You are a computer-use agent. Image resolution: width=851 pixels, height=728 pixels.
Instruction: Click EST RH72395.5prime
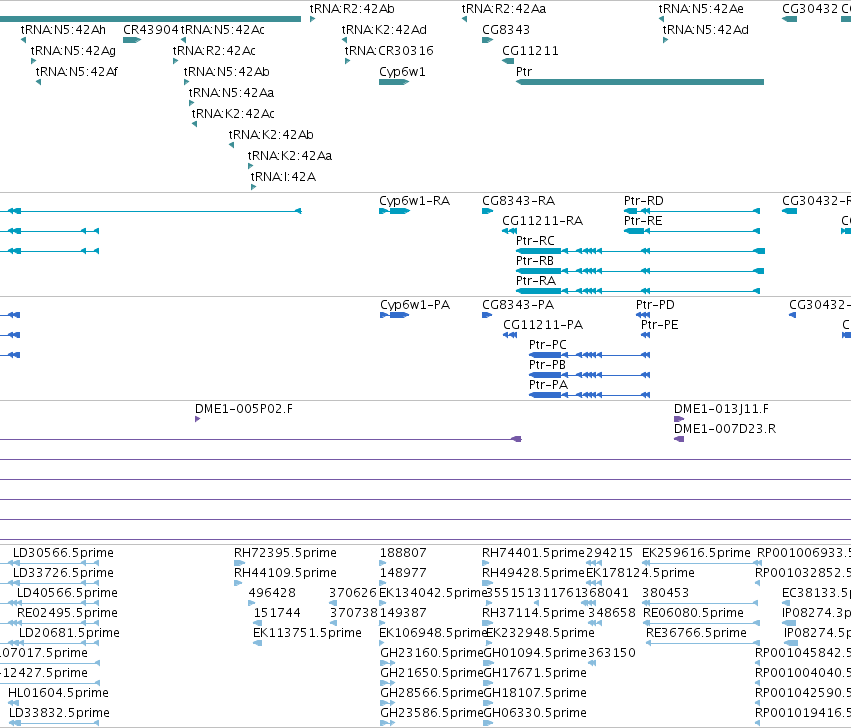click(x=285, y=553)
